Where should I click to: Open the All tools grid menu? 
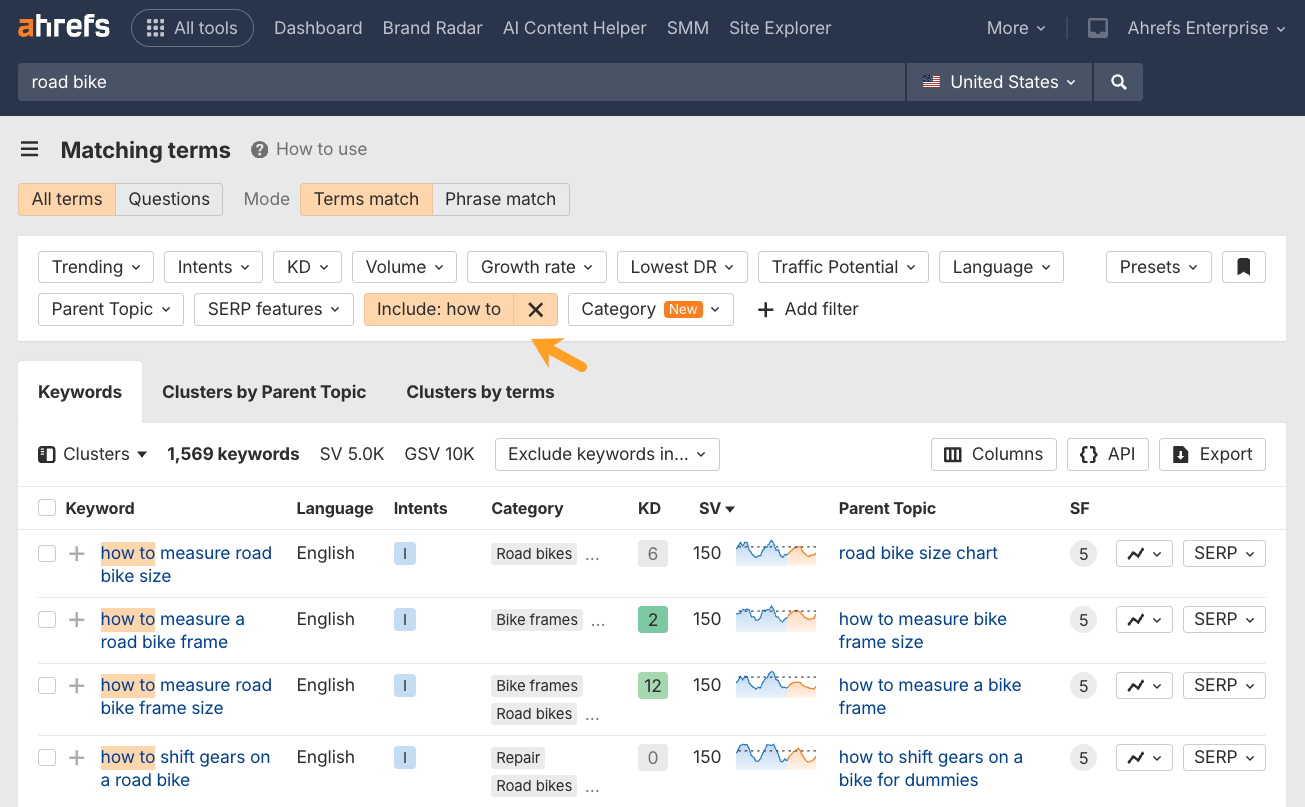pos(192,28)
